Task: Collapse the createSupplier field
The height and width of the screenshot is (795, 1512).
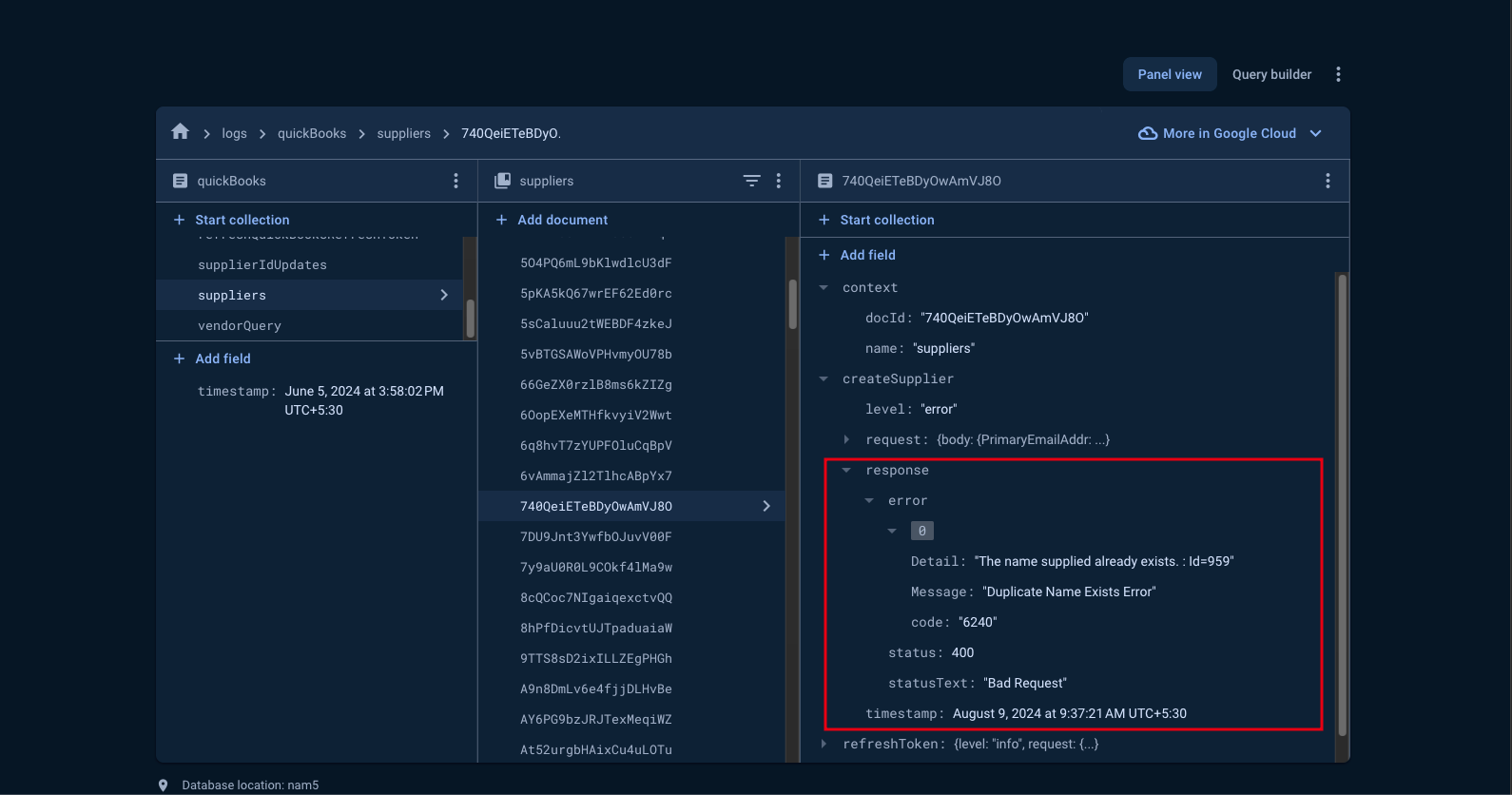Action: 824,378
